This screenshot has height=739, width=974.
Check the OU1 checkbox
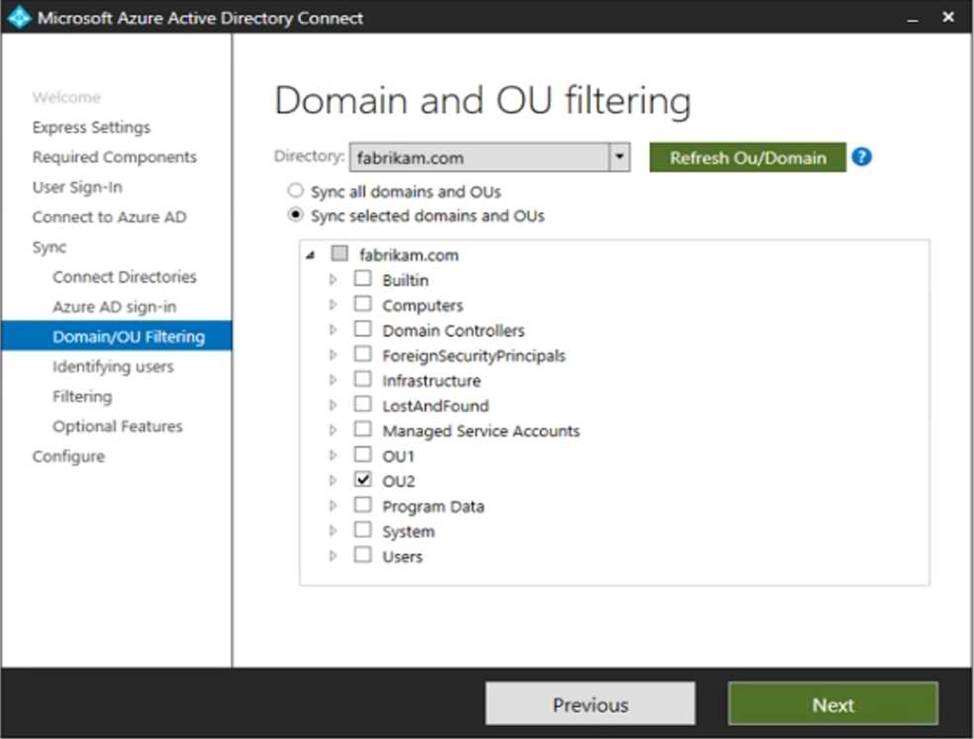pyautogui.click(x=363, y=455)
